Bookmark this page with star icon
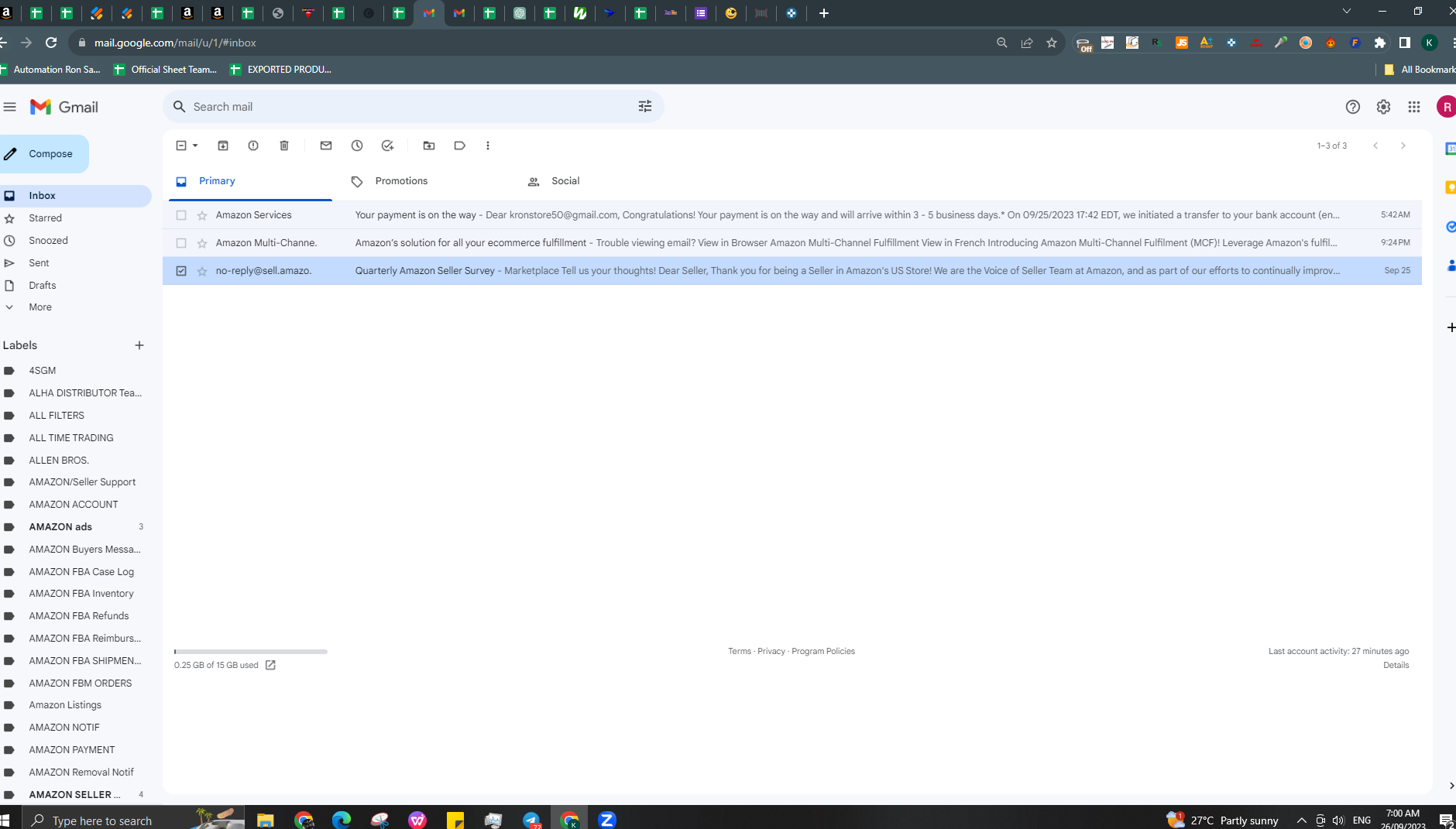 click(1052, 43)
